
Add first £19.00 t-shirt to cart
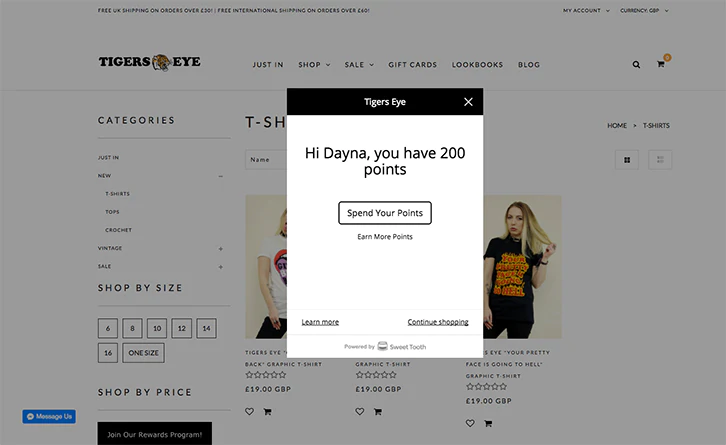pyautogui.click(x=268, y=411)
